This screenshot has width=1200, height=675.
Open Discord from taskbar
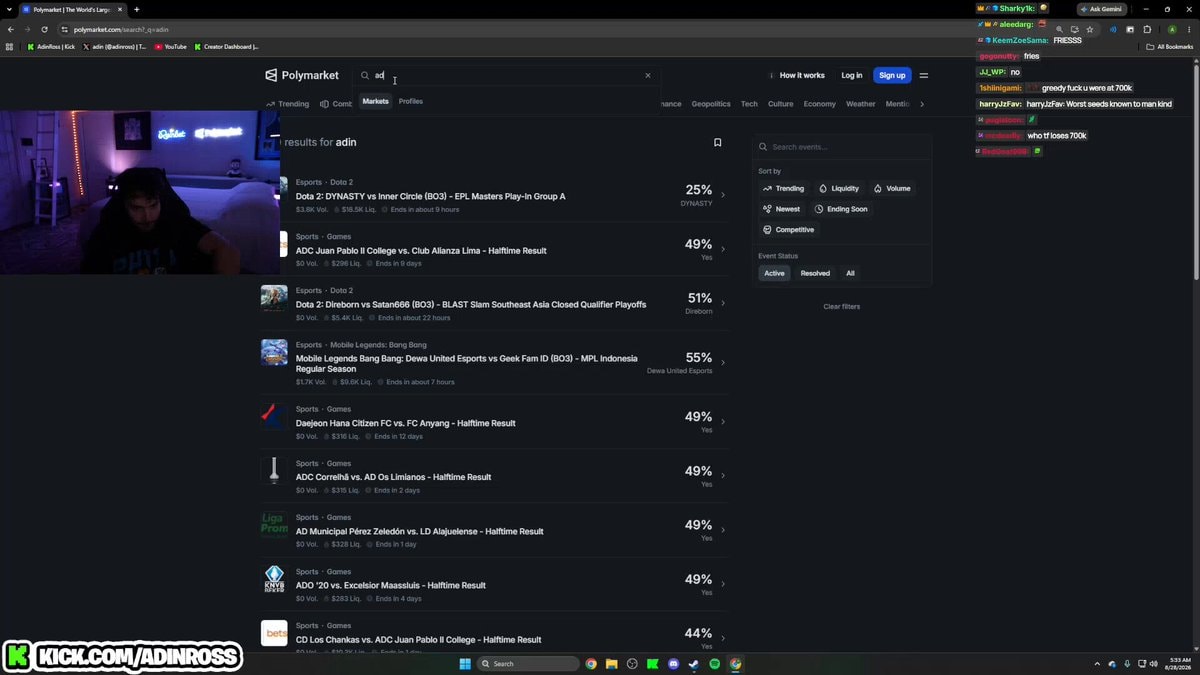673,664
